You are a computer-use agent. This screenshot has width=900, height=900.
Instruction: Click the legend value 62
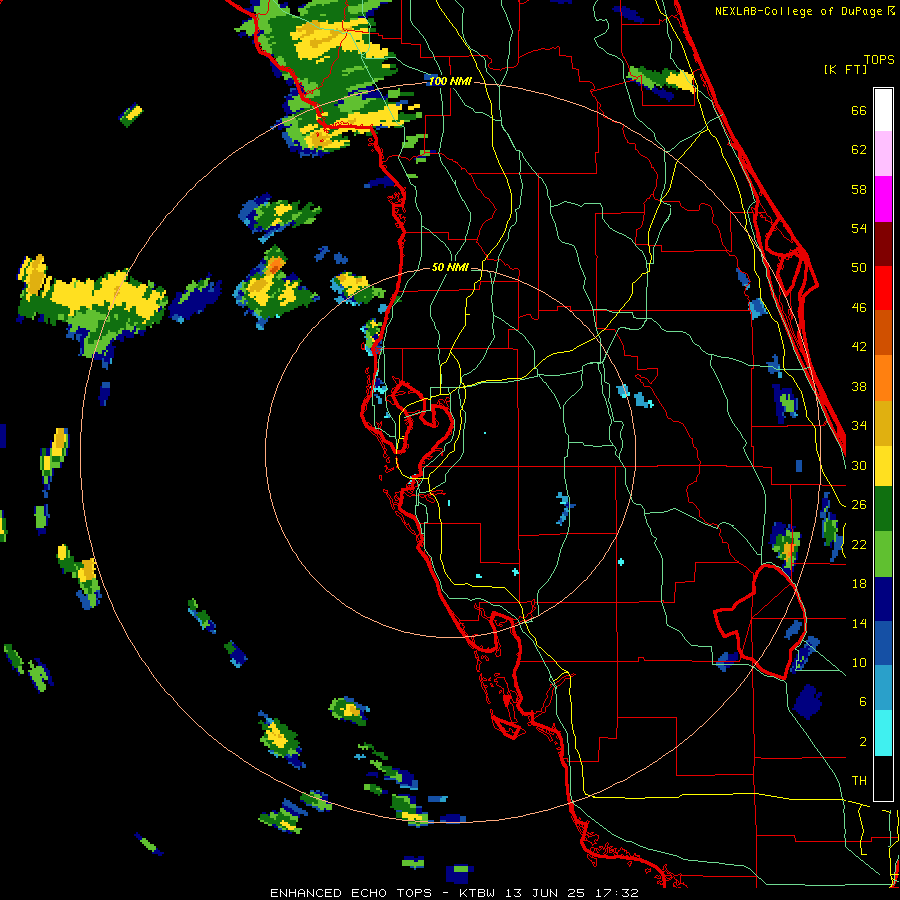tap(859, 149)
